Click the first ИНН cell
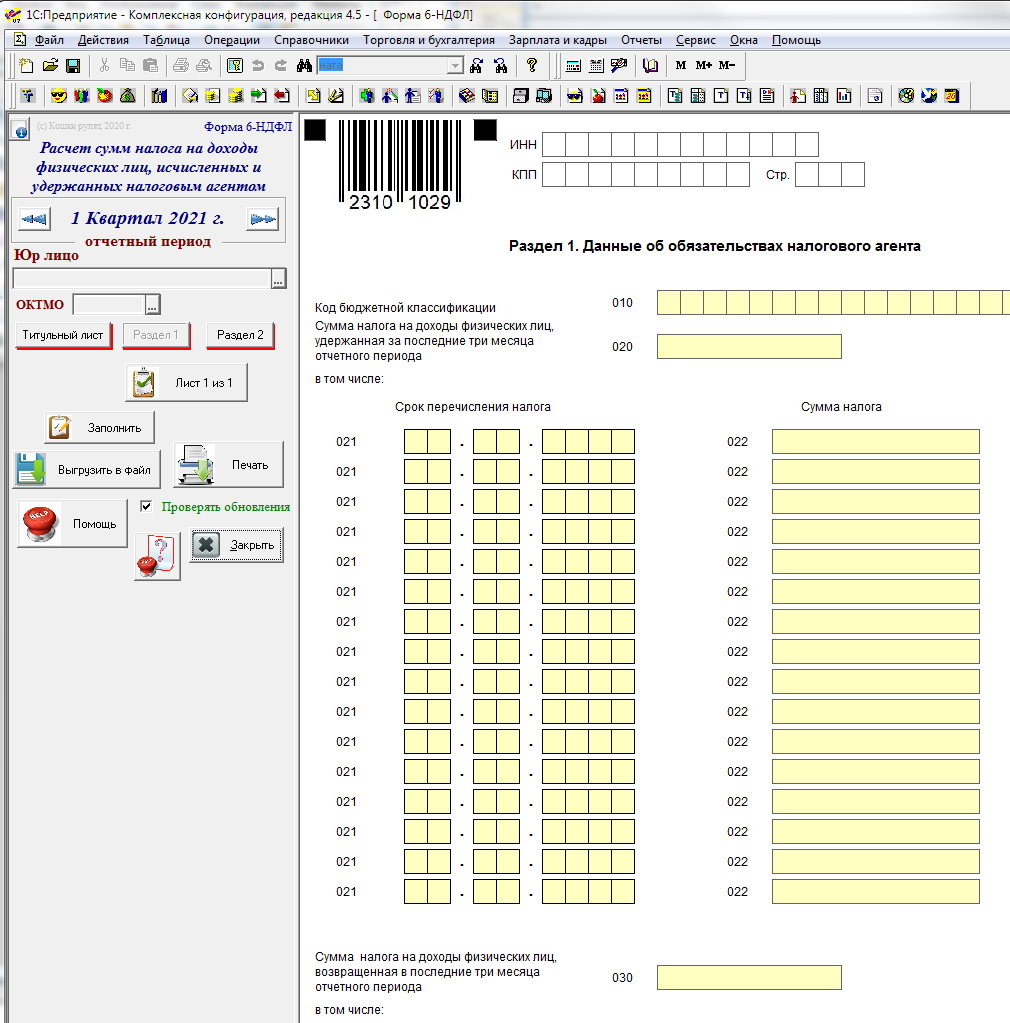This screenshot has width=1010, height=1023. point(554,144)
